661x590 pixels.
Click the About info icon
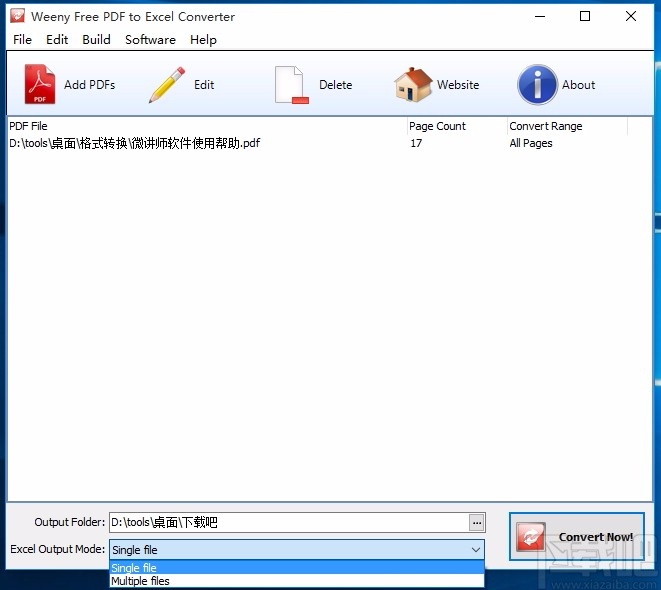[x=537, y=84]
